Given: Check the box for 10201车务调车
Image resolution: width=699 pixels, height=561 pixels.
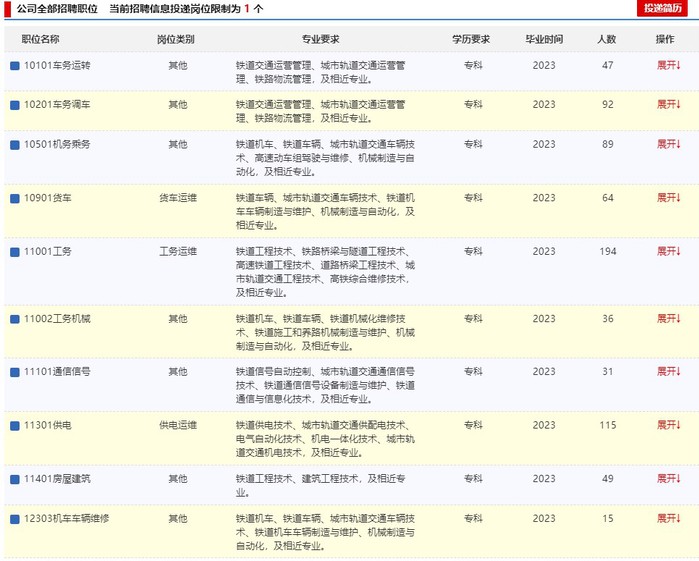Looking at the screenshot, I should (x=15, y=105).
